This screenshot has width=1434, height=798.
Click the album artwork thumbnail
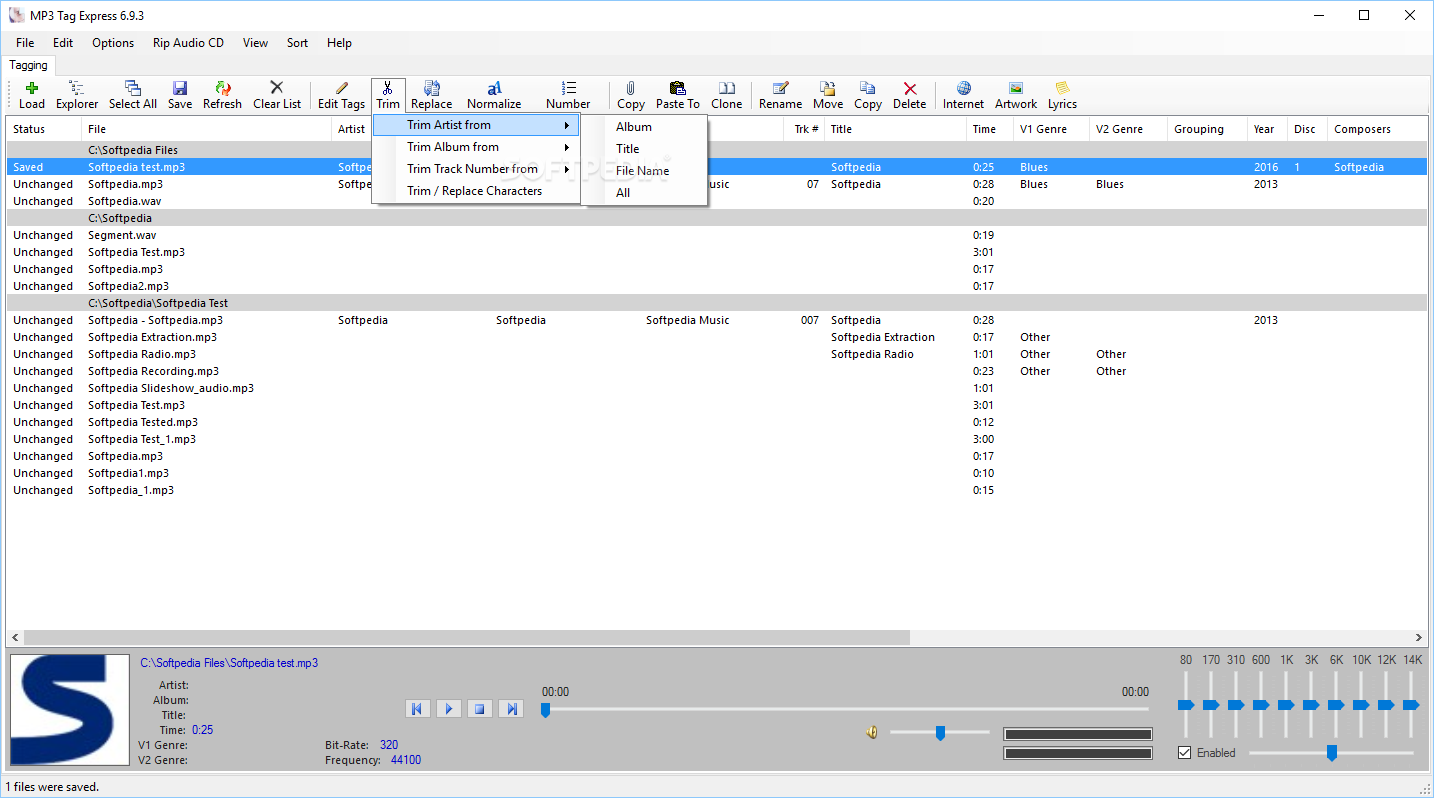[70, 711]
